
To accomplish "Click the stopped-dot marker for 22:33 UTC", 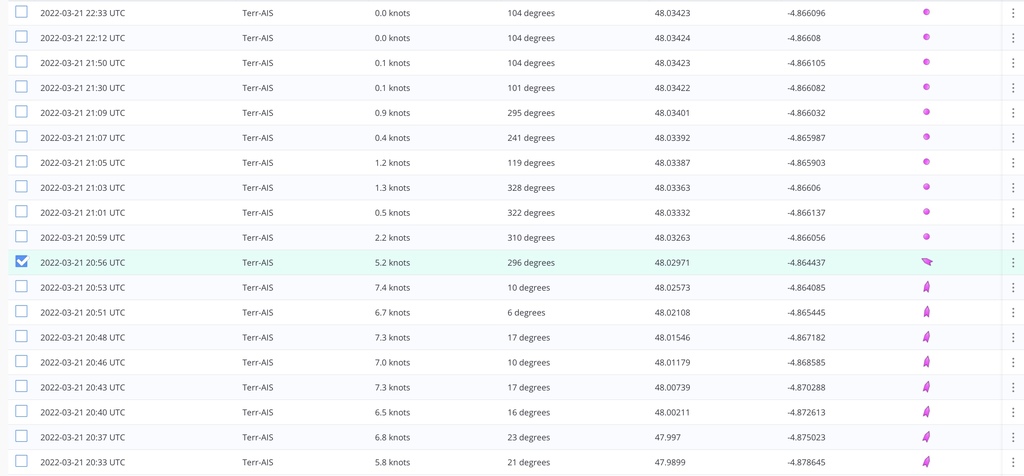I will tap(926, 12).
